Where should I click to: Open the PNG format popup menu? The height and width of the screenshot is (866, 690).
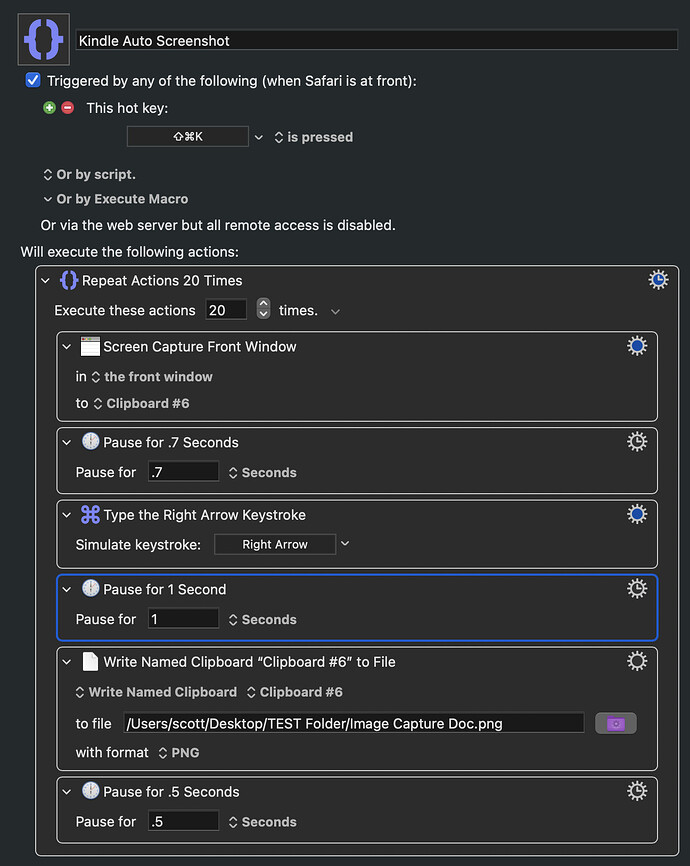(179, 752)
